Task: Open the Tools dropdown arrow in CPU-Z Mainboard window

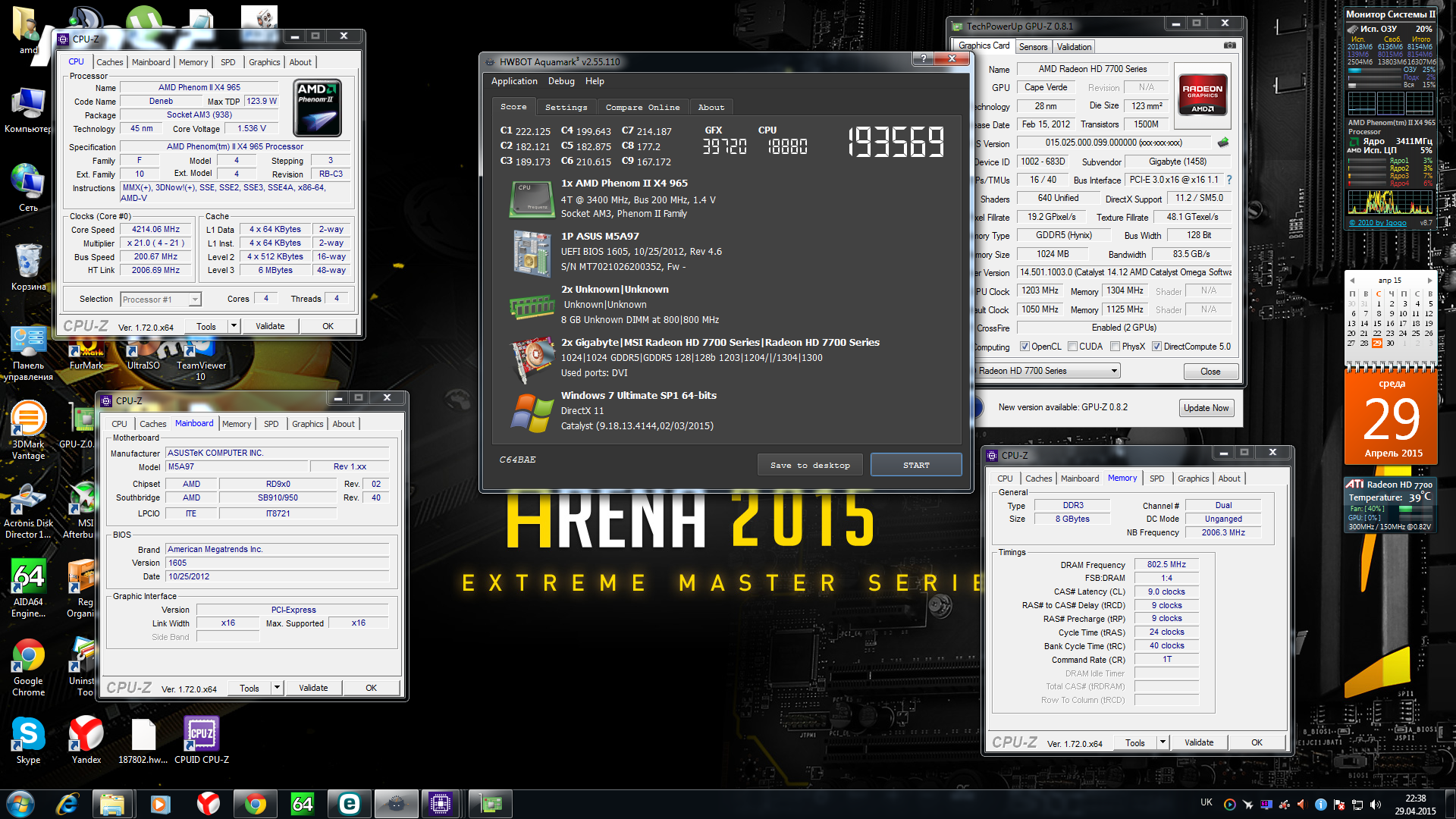Action: point(277,688)
